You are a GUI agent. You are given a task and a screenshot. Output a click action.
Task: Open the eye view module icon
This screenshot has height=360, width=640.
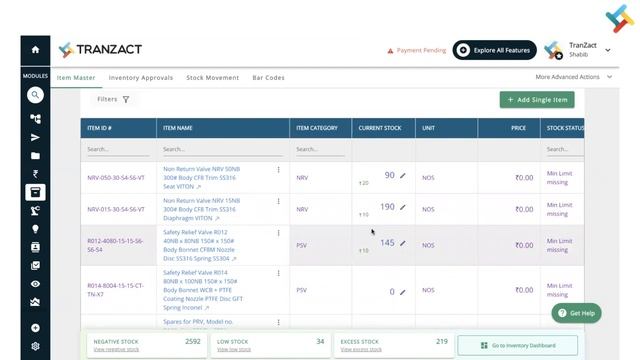click(36, 284)
